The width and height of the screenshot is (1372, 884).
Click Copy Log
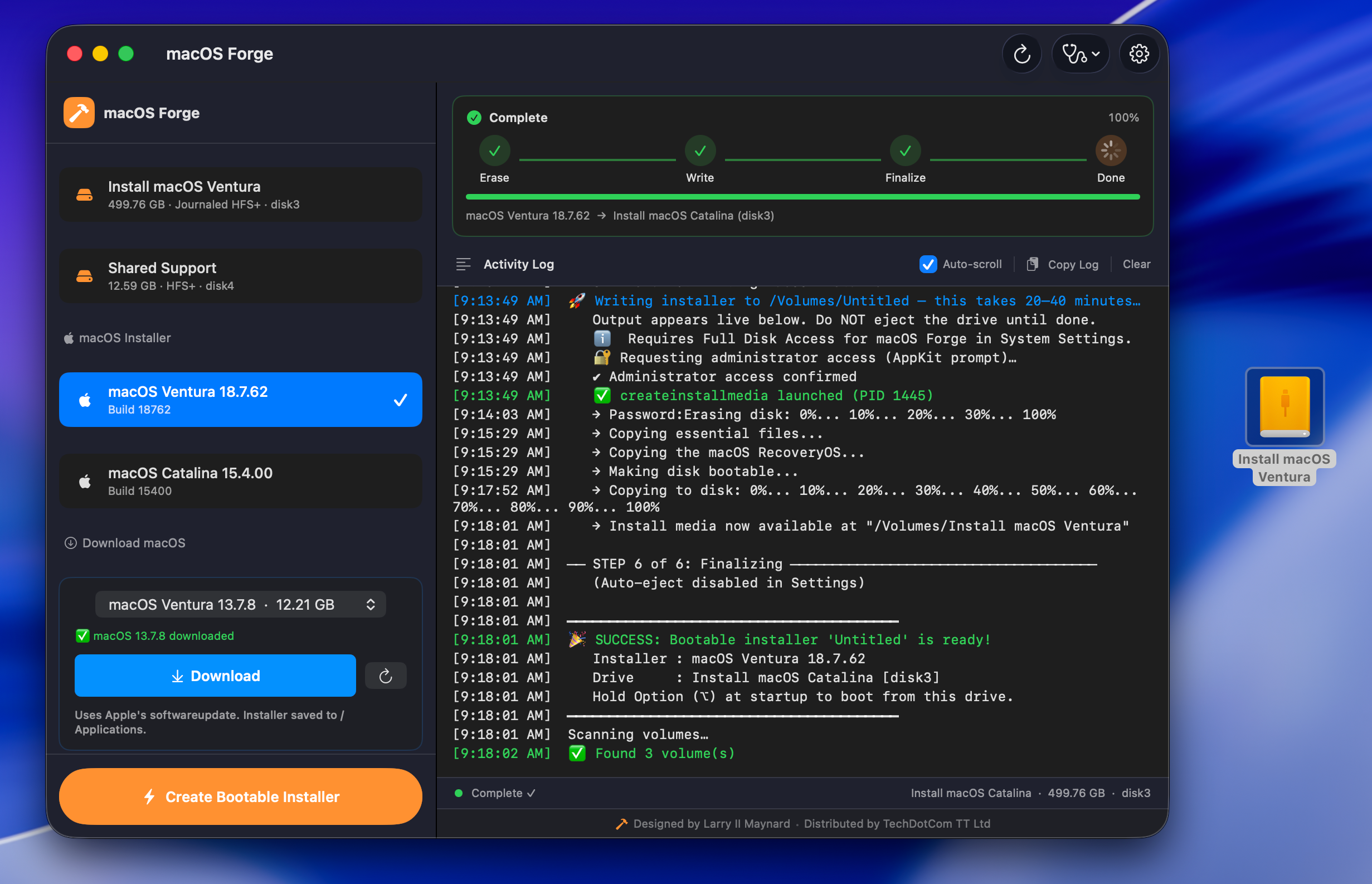1063,264
